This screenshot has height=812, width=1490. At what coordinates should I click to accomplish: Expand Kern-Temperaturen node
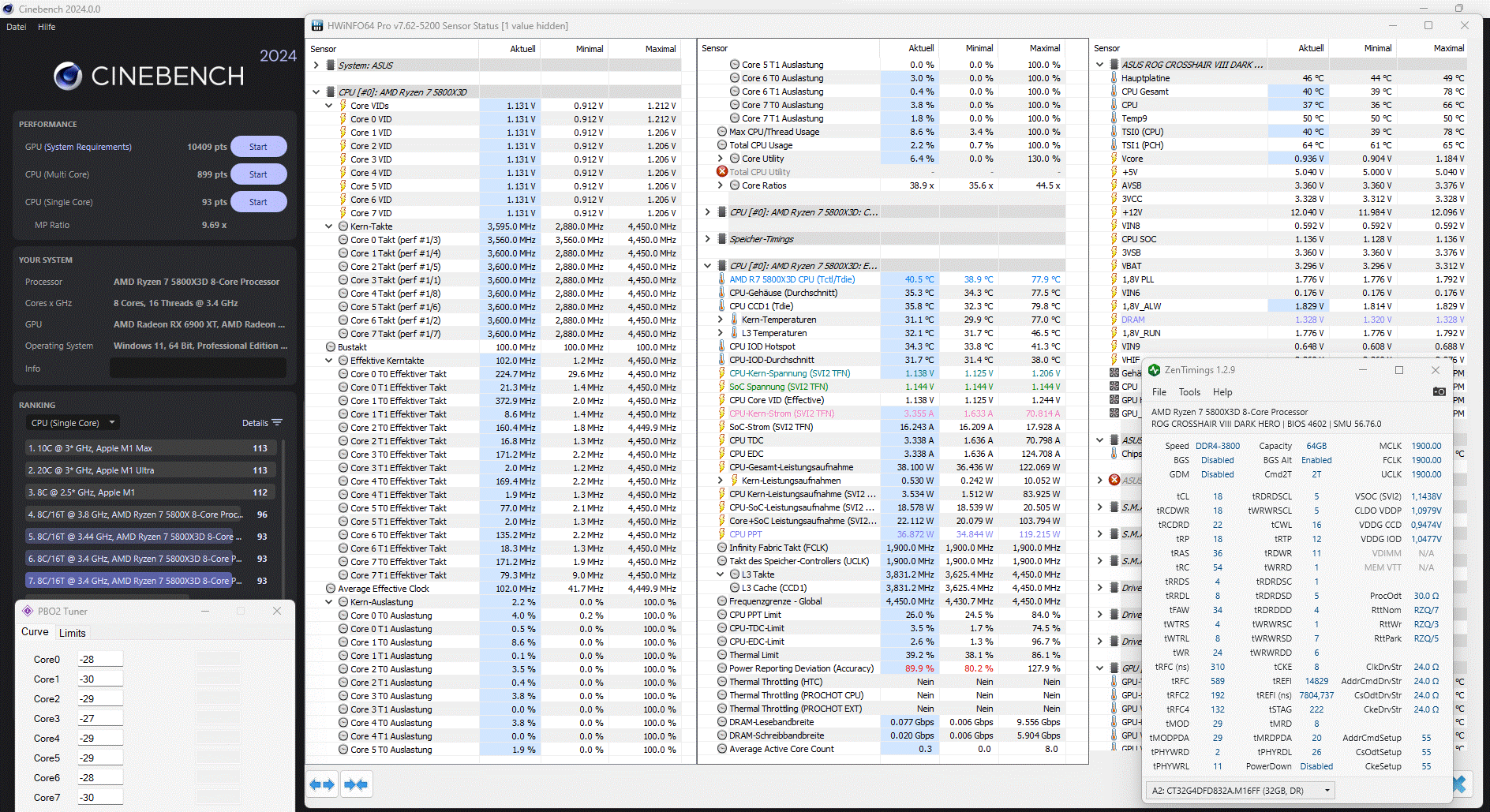[720, 320]
